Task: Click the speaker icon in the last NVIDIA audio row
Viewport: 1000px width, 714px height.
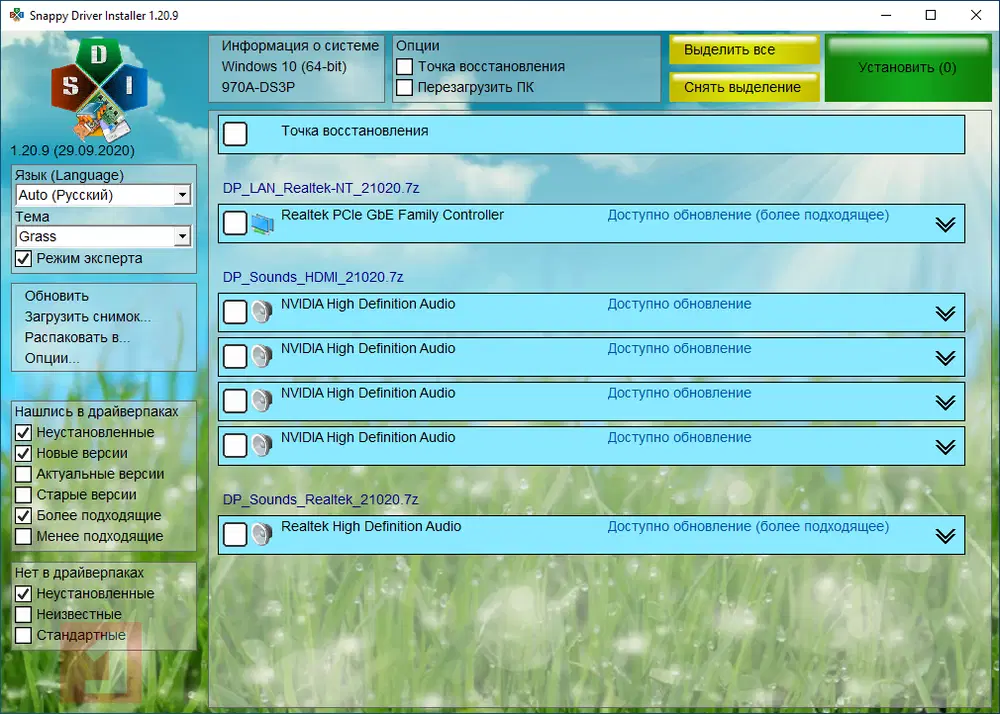Action: tap(261, 445)
